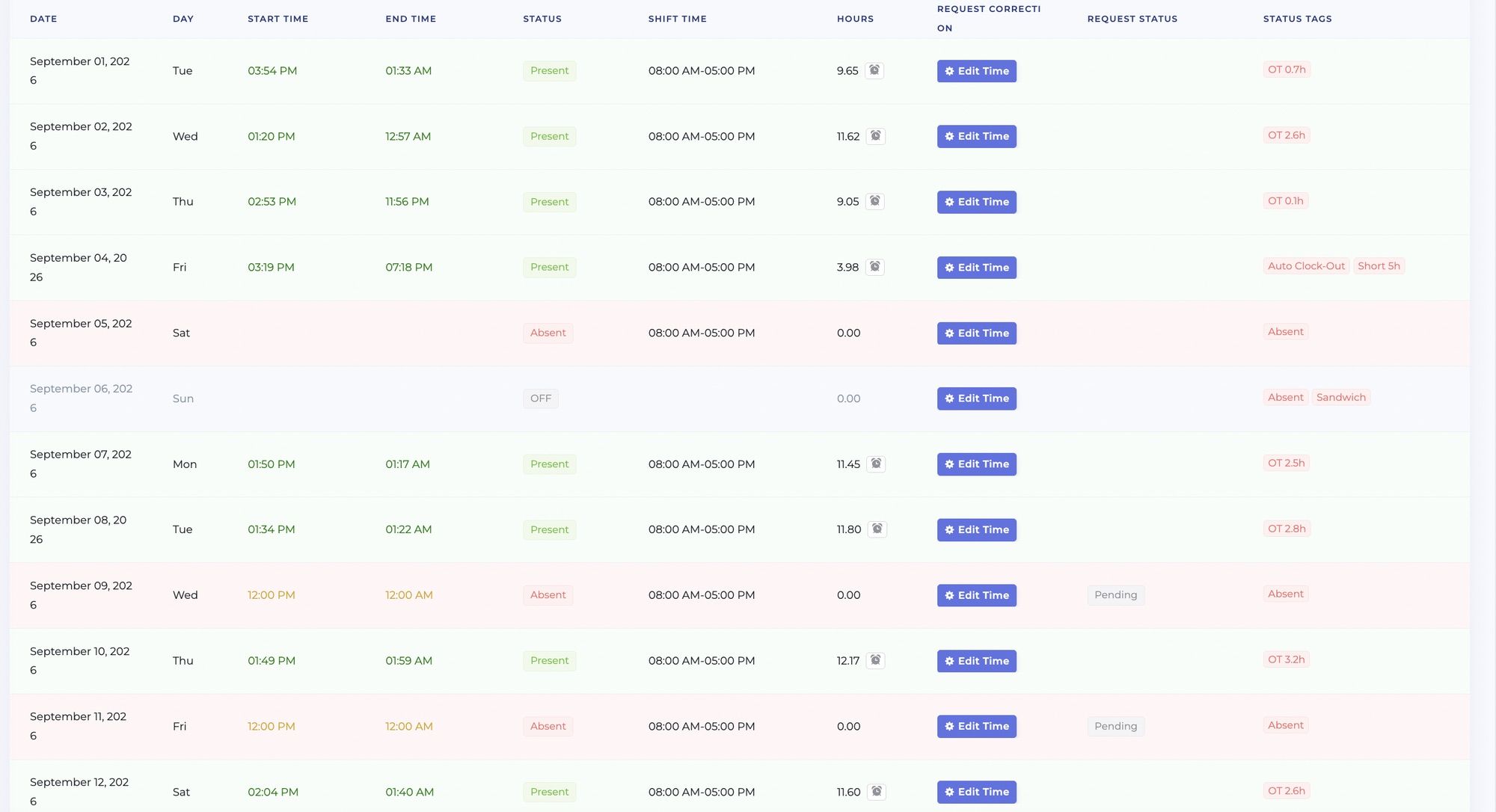1496x812 pixels.
Task: Edit time for September 01 row
Action: click(x=976, y=71)
